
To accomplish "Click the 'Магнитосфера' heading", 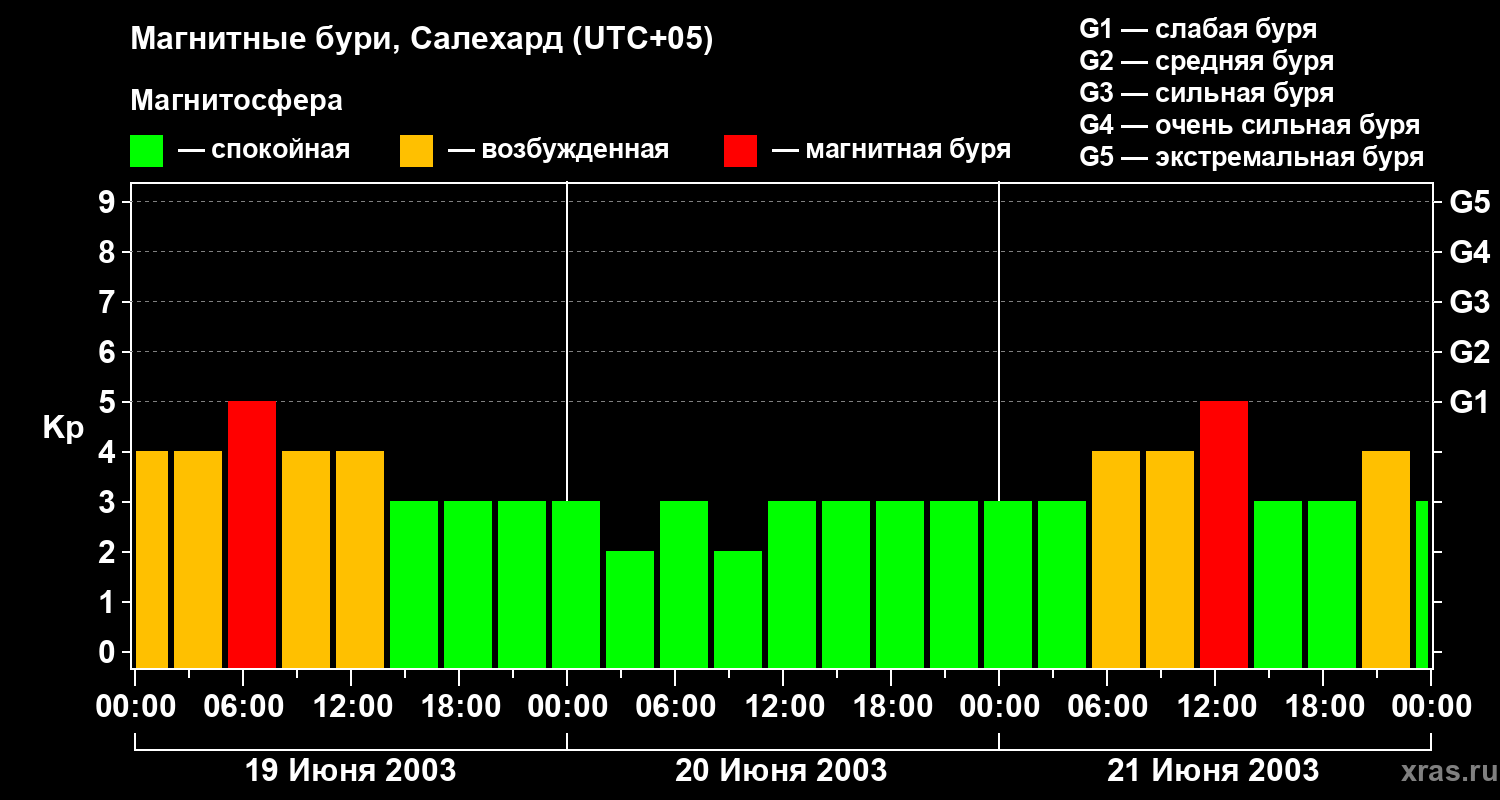I will coord(237,101).
